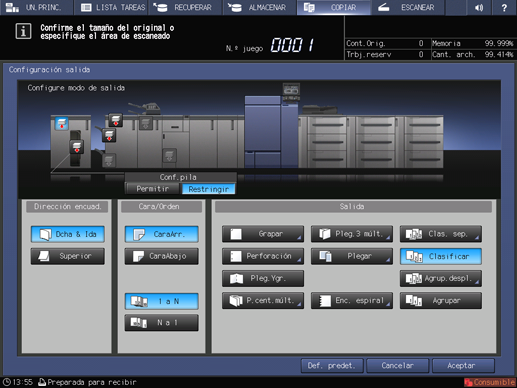Screen dimensions: 517x388
Task: Click the Salida section header
Action: click(353, 207)
